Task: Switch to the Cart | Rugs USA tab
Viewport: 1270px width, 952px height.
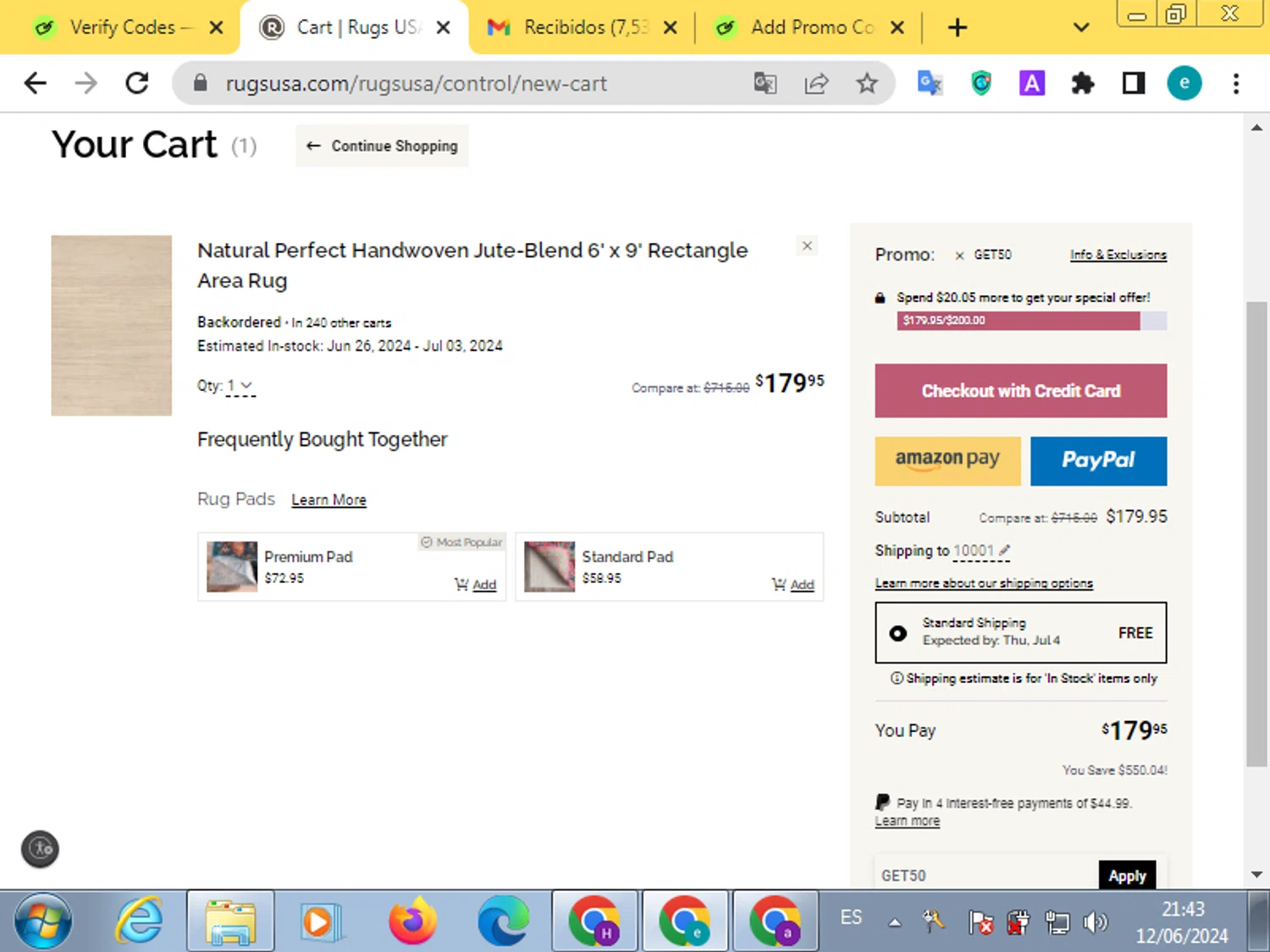Action: coord(355,27)
